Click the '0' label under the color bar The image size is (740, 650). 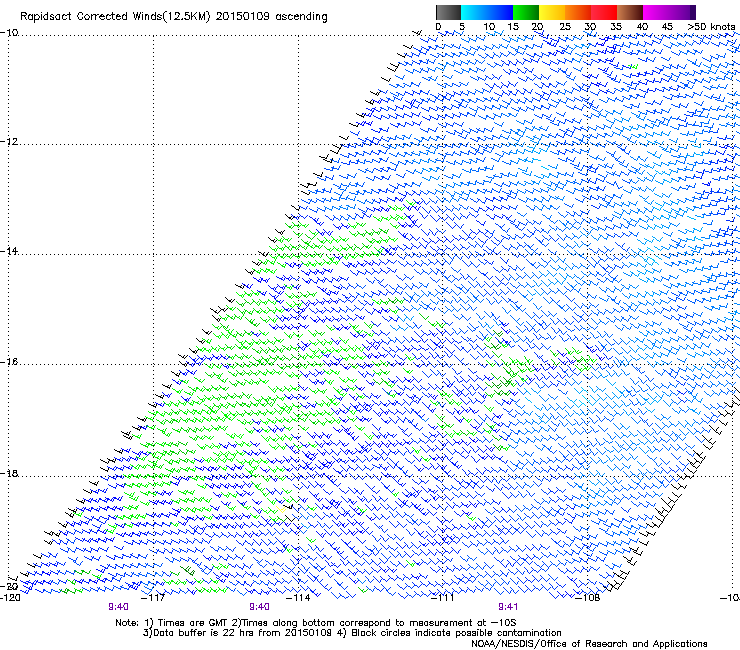(438, 27)
